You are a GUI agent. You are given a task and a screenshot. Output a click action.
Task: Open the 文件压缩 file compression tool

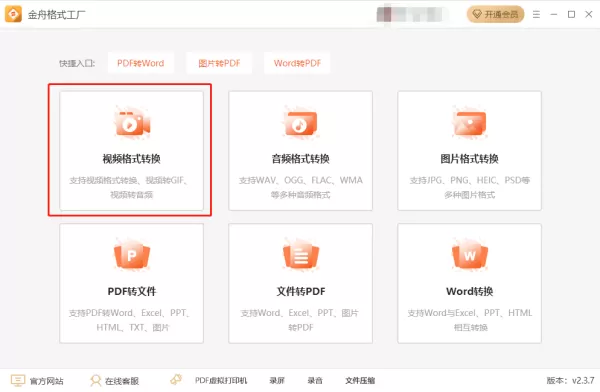360,381
